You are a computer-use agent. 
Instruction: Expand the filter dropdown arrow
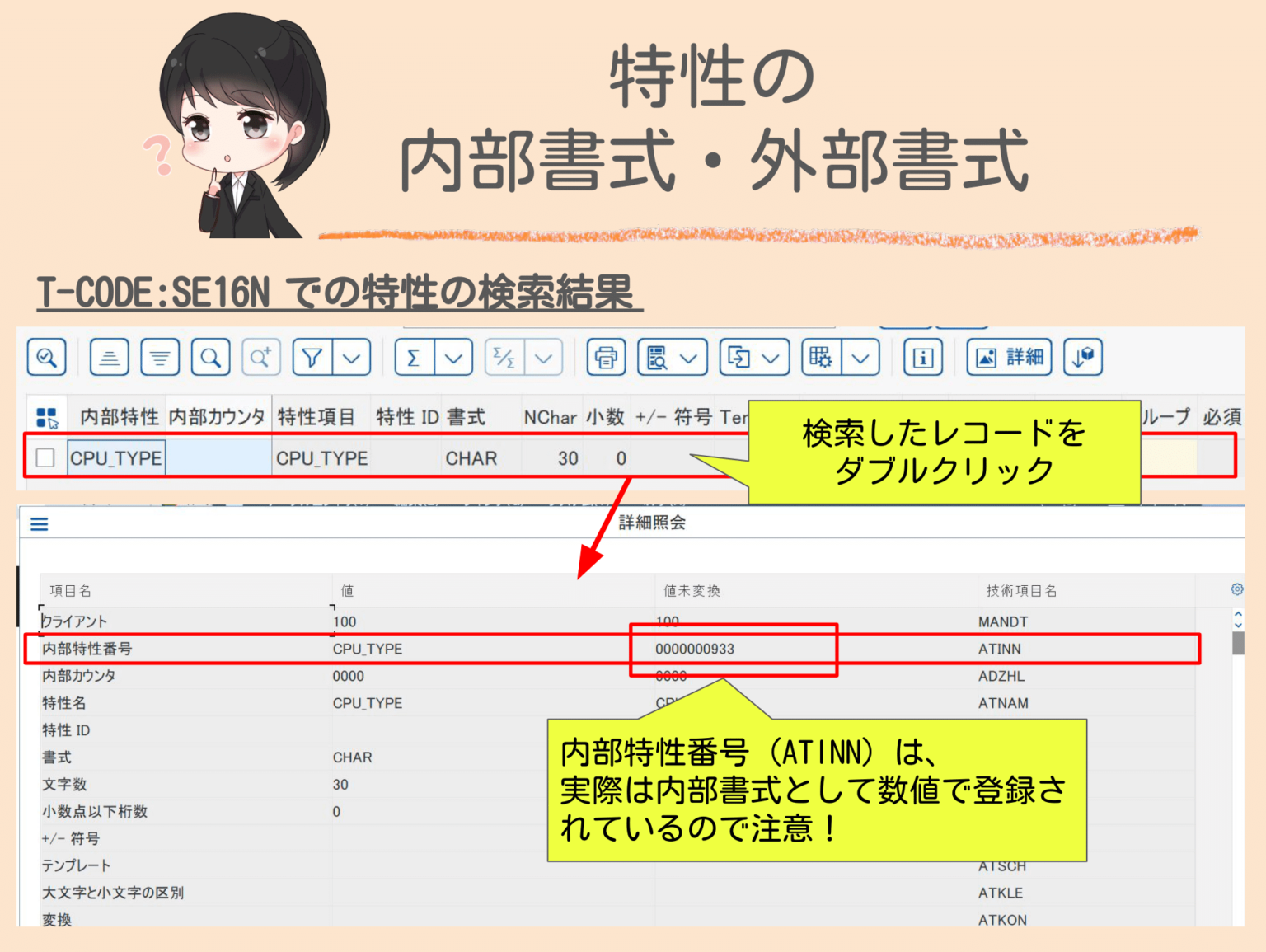(353, 357)
